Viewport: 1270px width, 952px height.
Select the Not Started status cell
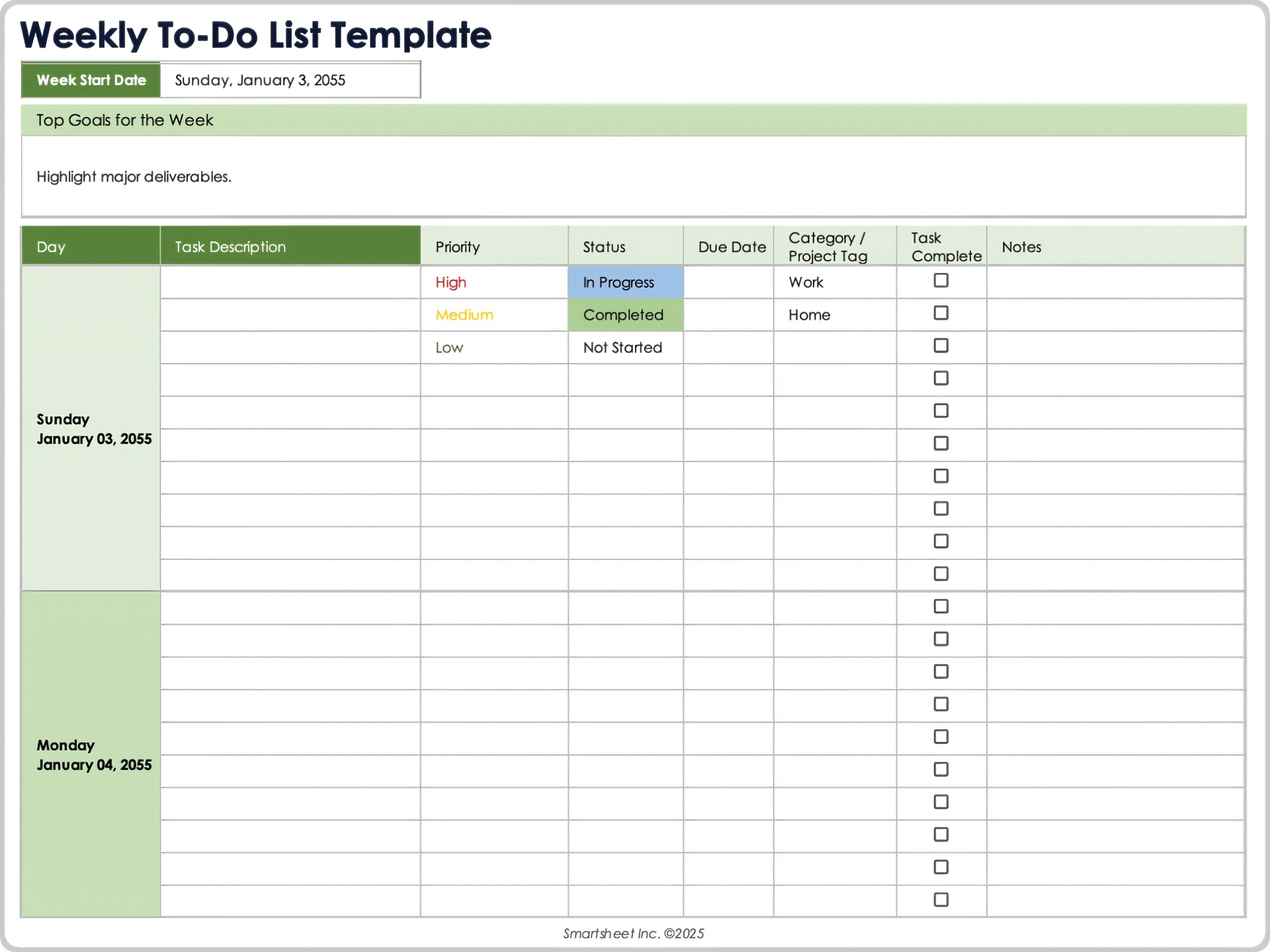622,347
